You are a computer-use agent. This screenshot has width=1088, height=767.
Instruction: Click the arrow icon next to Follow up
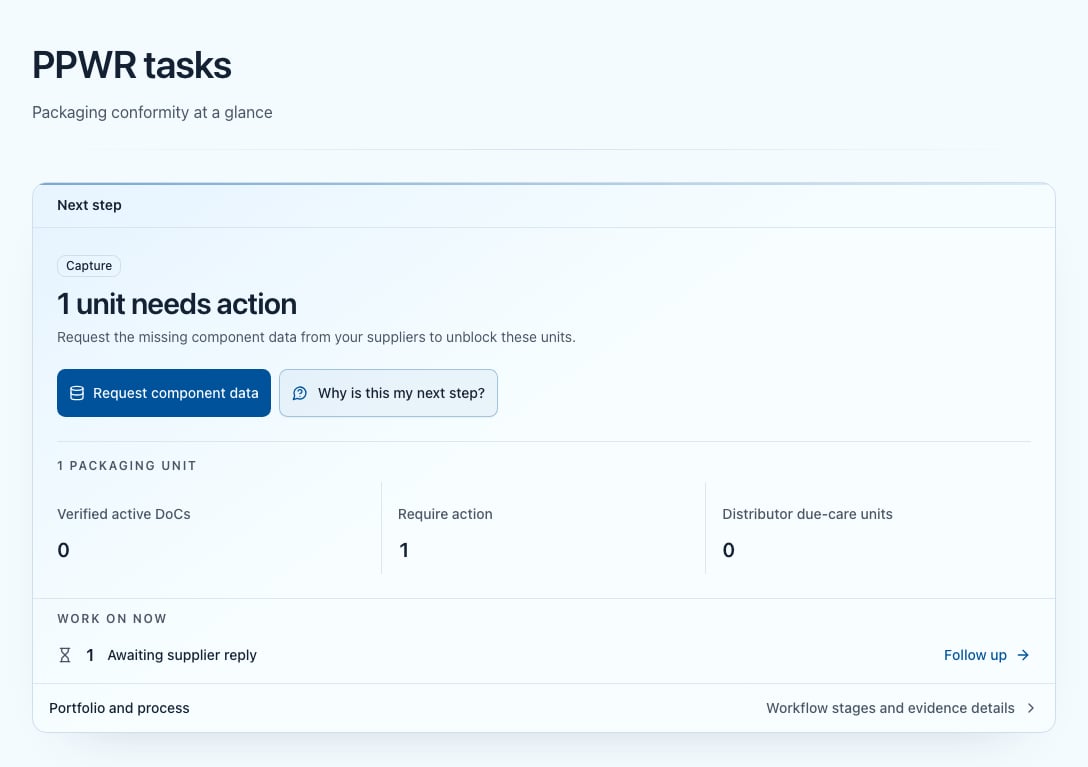[x=1023, y=655]
